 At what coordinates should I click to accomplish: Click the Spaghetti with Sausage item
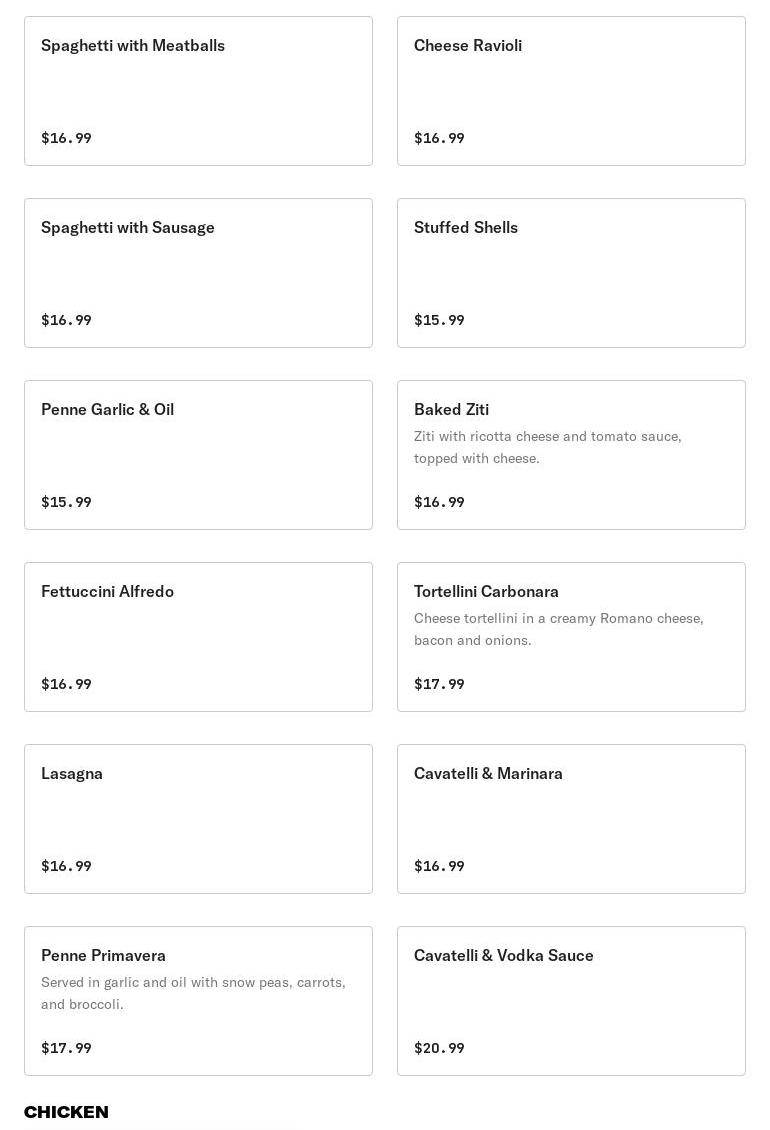(x=198, y=273)
